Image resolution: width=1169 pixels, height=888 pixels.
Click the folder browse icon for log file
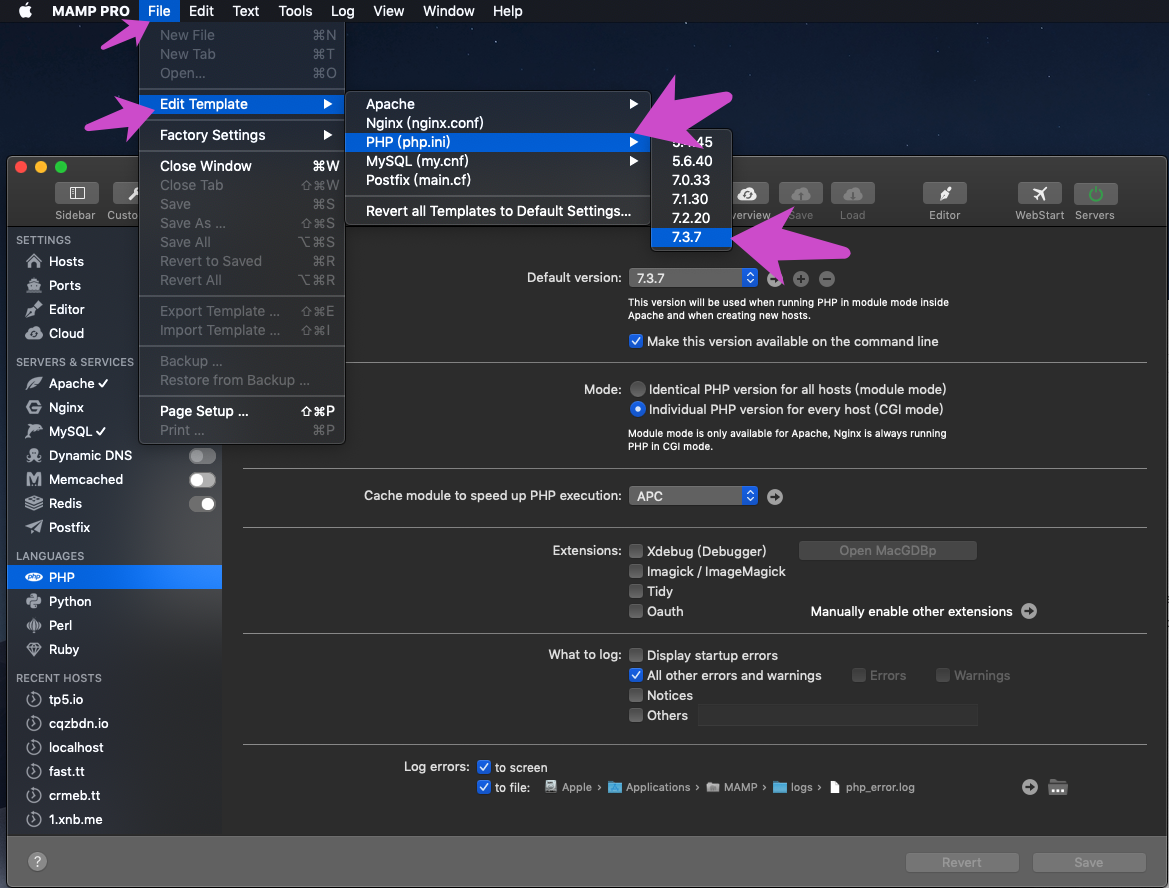1057,787
